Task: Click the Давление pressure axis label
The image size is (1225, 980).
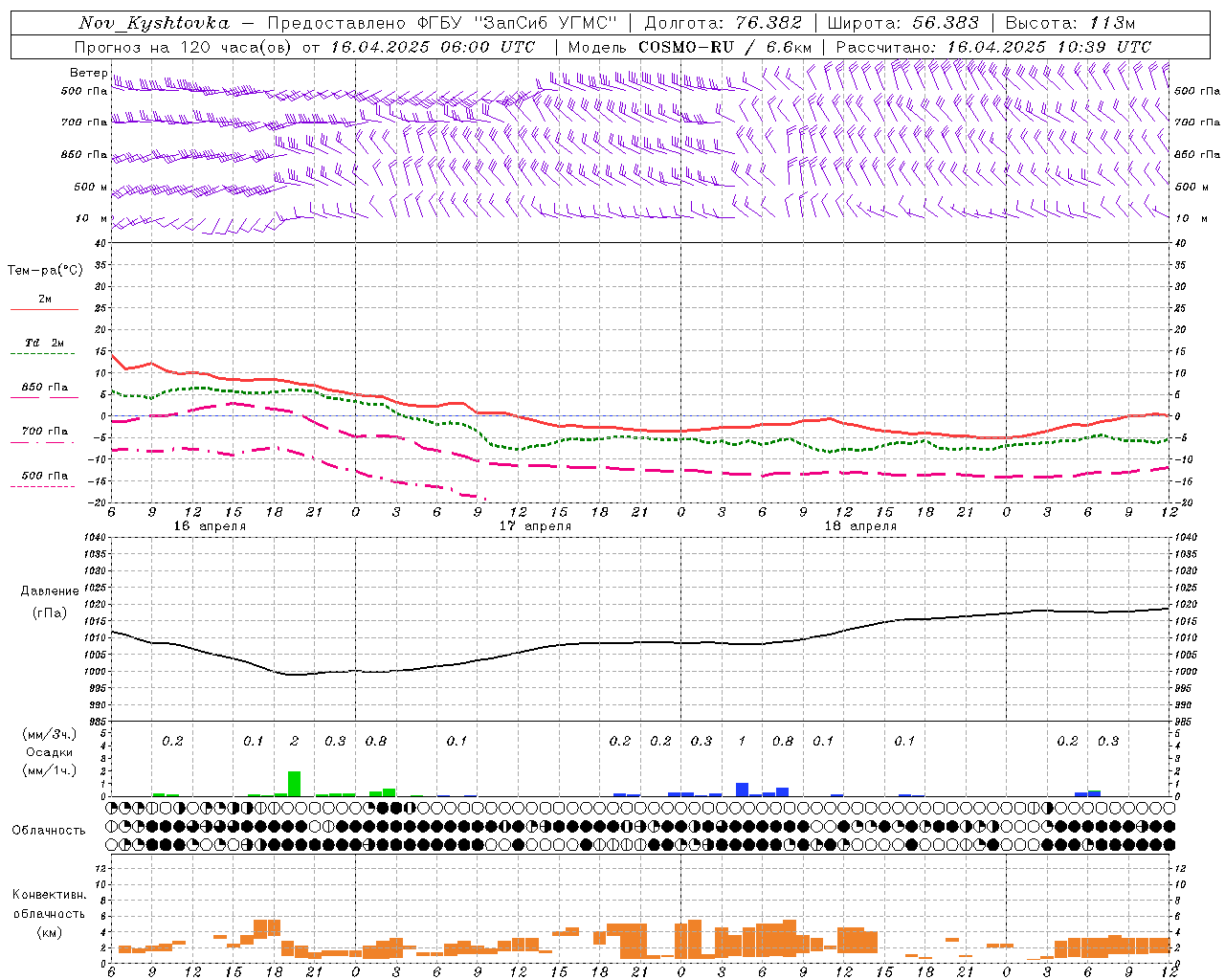Action: click(50, 591)
